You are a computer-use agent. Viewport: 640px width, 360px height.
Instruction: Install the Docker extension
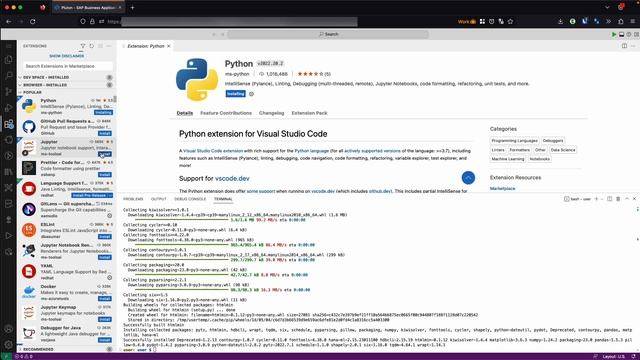pyautogui.click(x=104, y=299)
